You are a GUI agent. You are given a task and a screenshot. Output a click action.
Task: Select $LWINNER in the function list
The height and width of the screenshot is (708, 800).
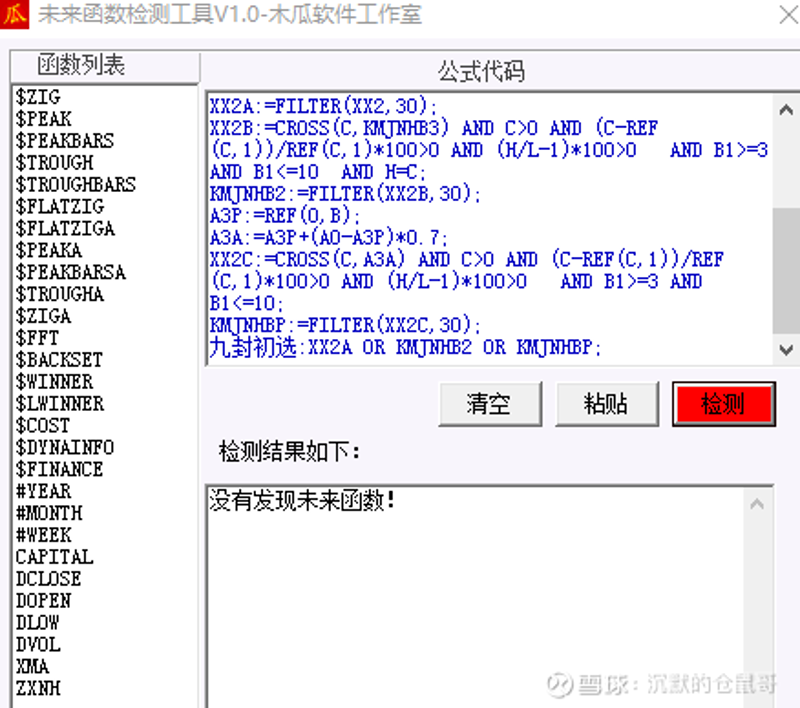(x=60, y=404)
